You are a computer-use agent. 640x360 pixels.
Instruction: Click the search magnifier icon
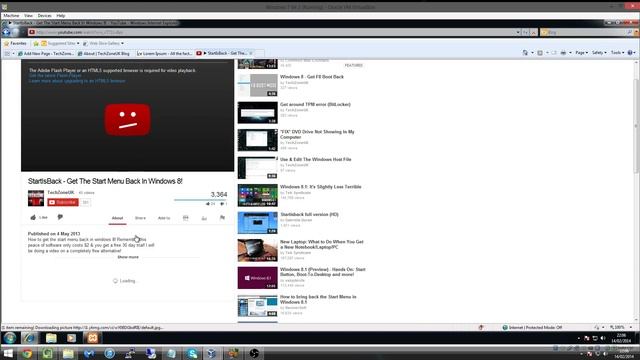[630, 32]
